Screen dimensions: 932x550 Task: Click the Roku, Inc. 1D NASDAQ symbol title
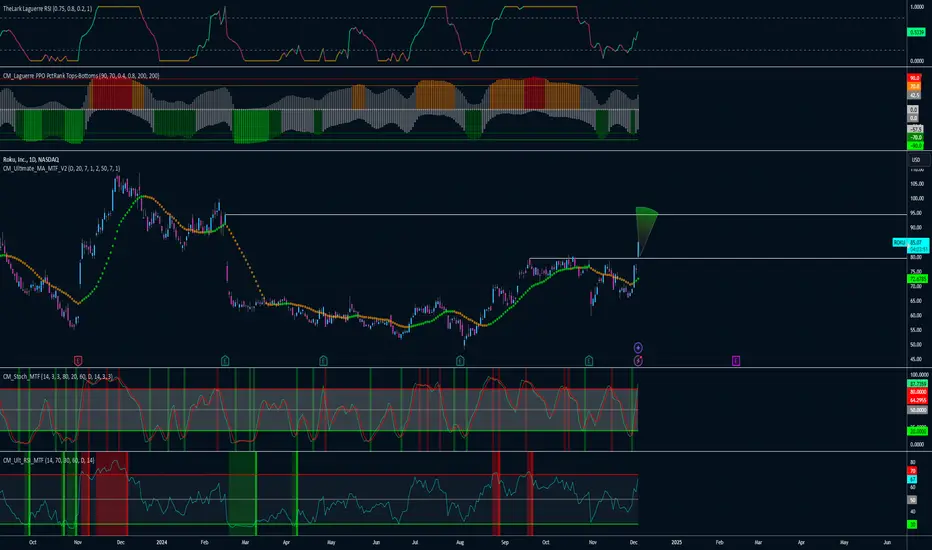(x=31, y=159)
